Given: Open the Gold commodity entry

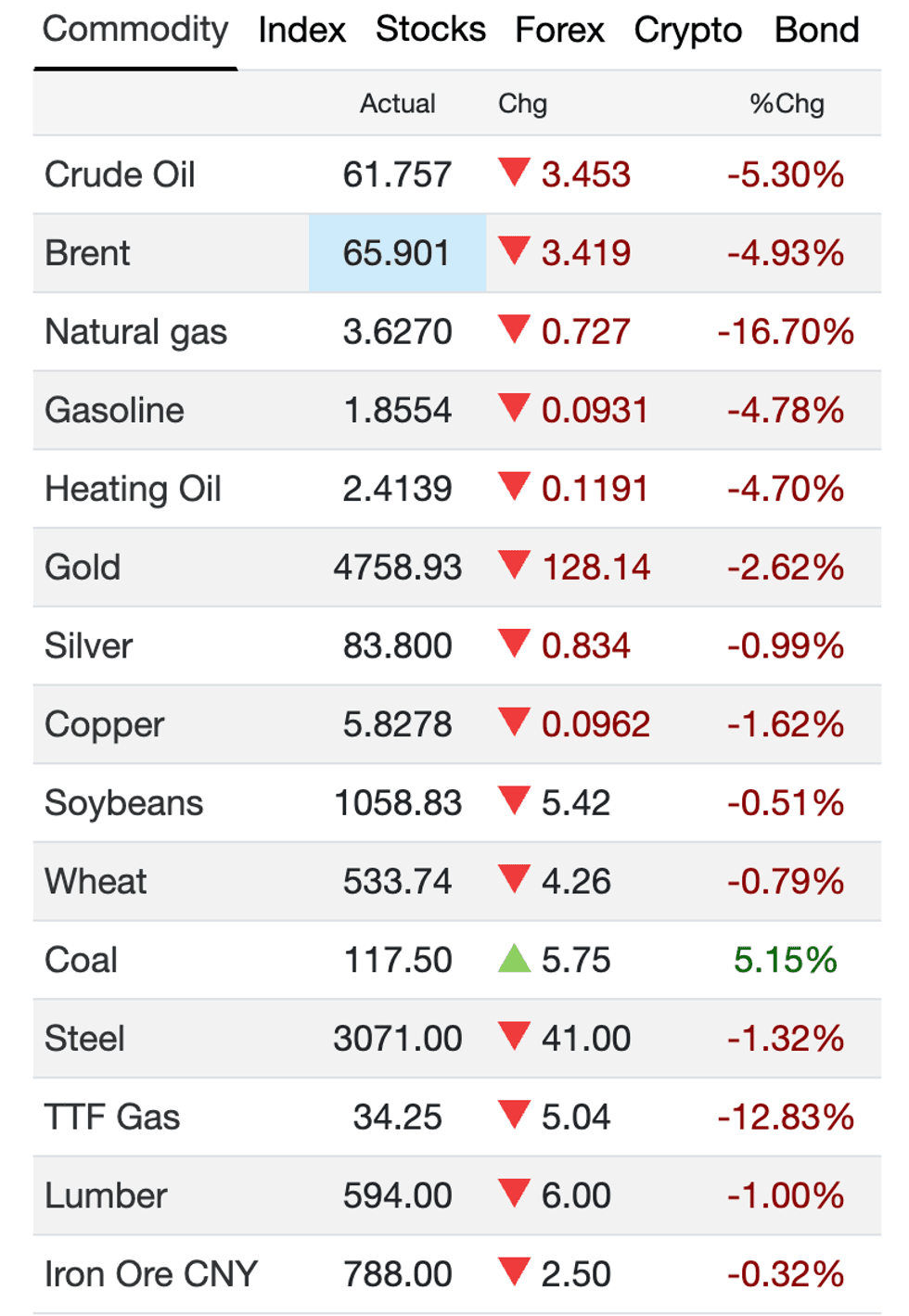Looking at the screenshot, I should [x=82, y=566].
